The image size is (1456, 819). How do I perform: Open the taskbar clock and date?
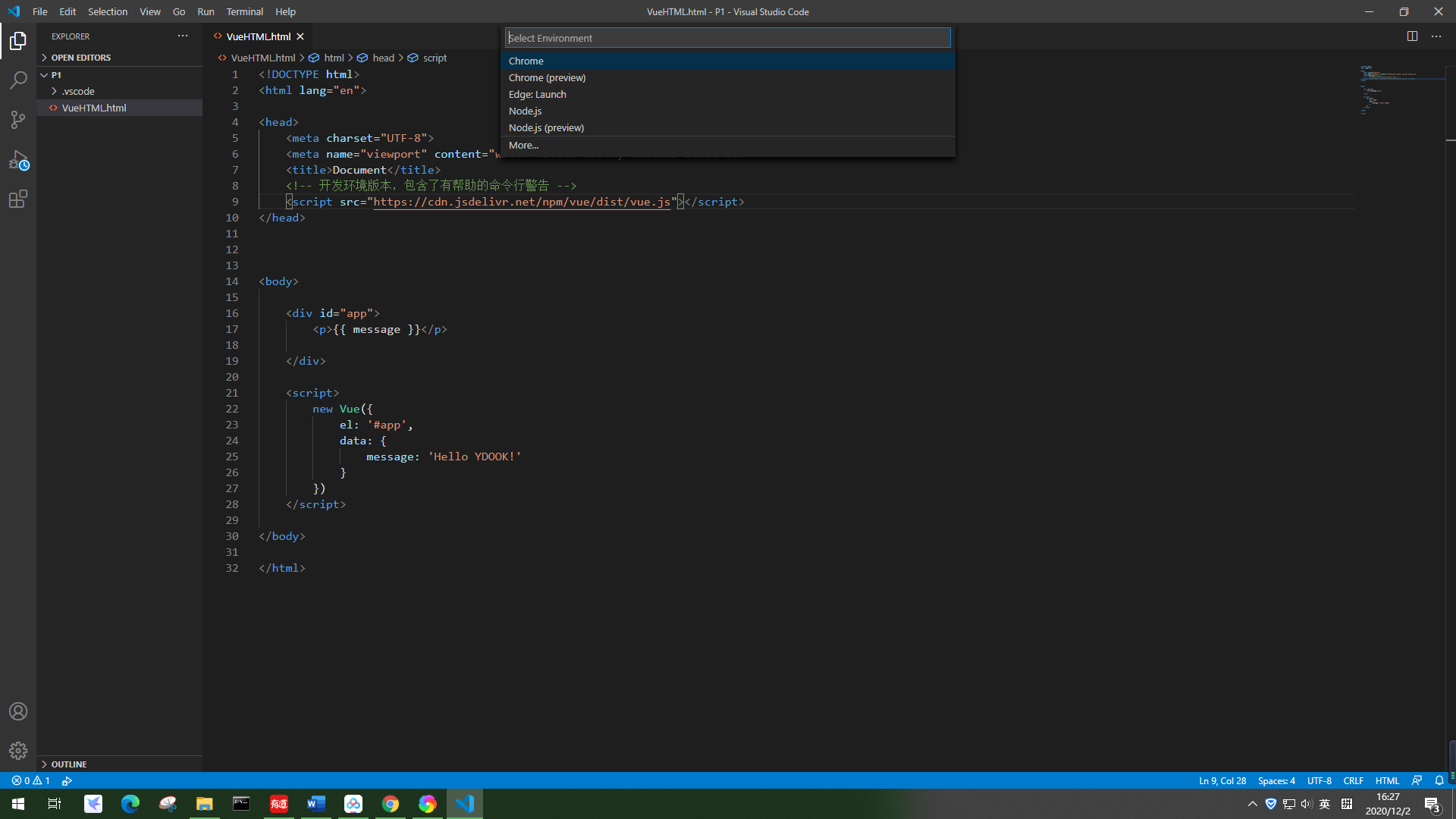[1388, 804]
